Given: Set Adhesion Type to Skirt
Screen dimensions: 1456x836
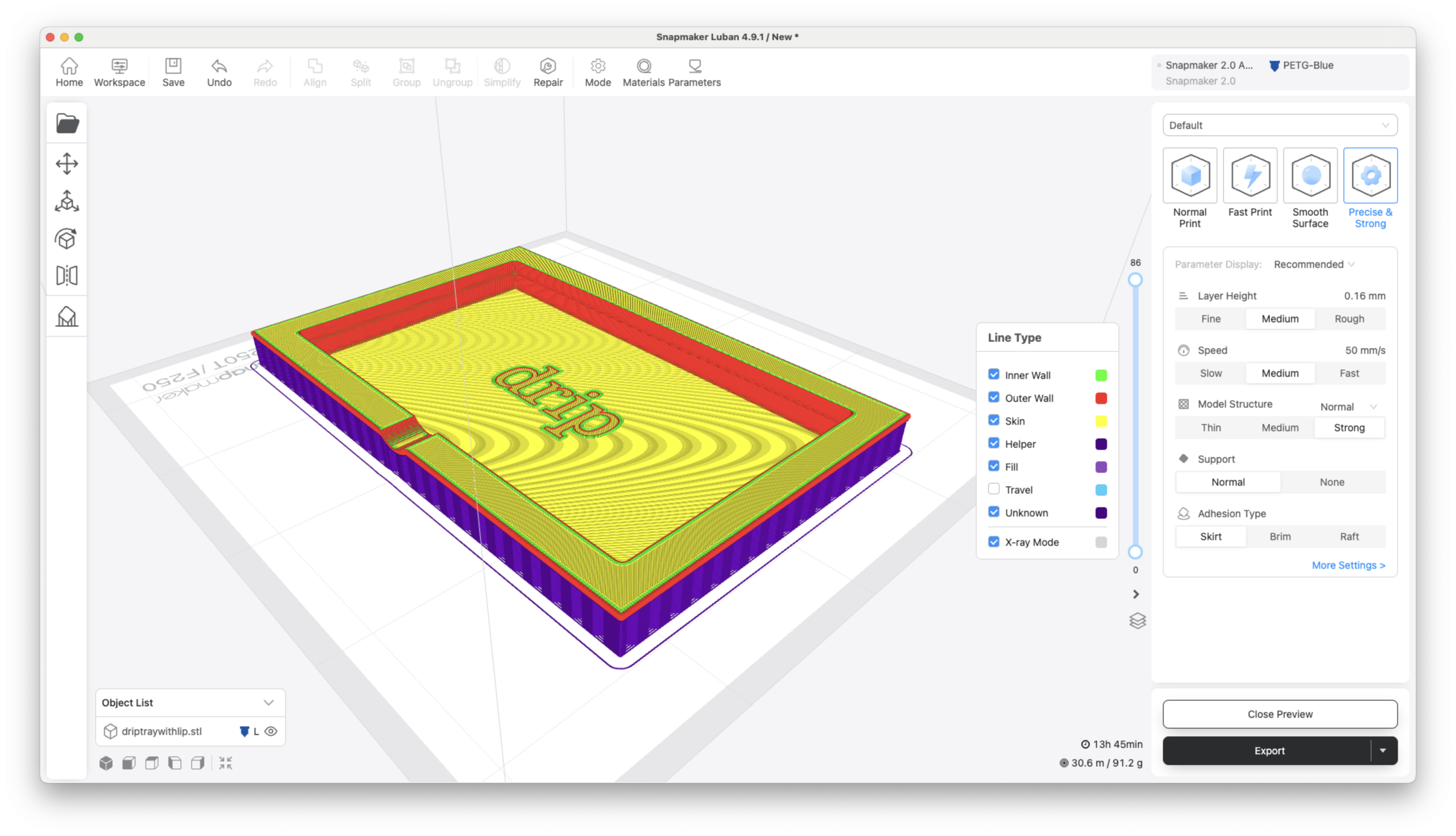Looking at the screenshot, I should point(1211,536).
